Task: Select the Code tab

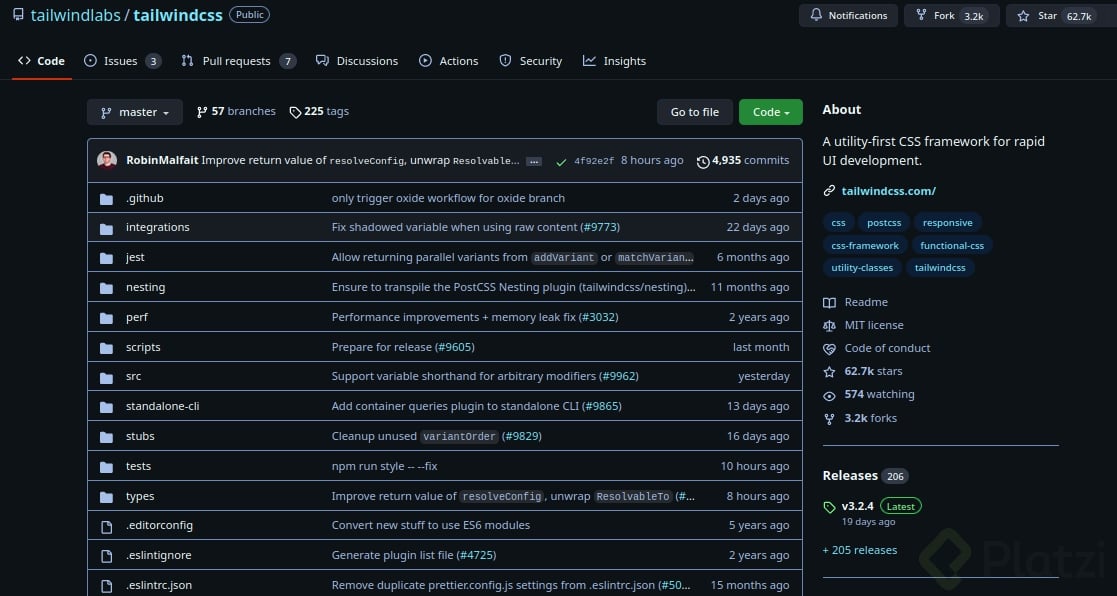Action: pos(41,61)
